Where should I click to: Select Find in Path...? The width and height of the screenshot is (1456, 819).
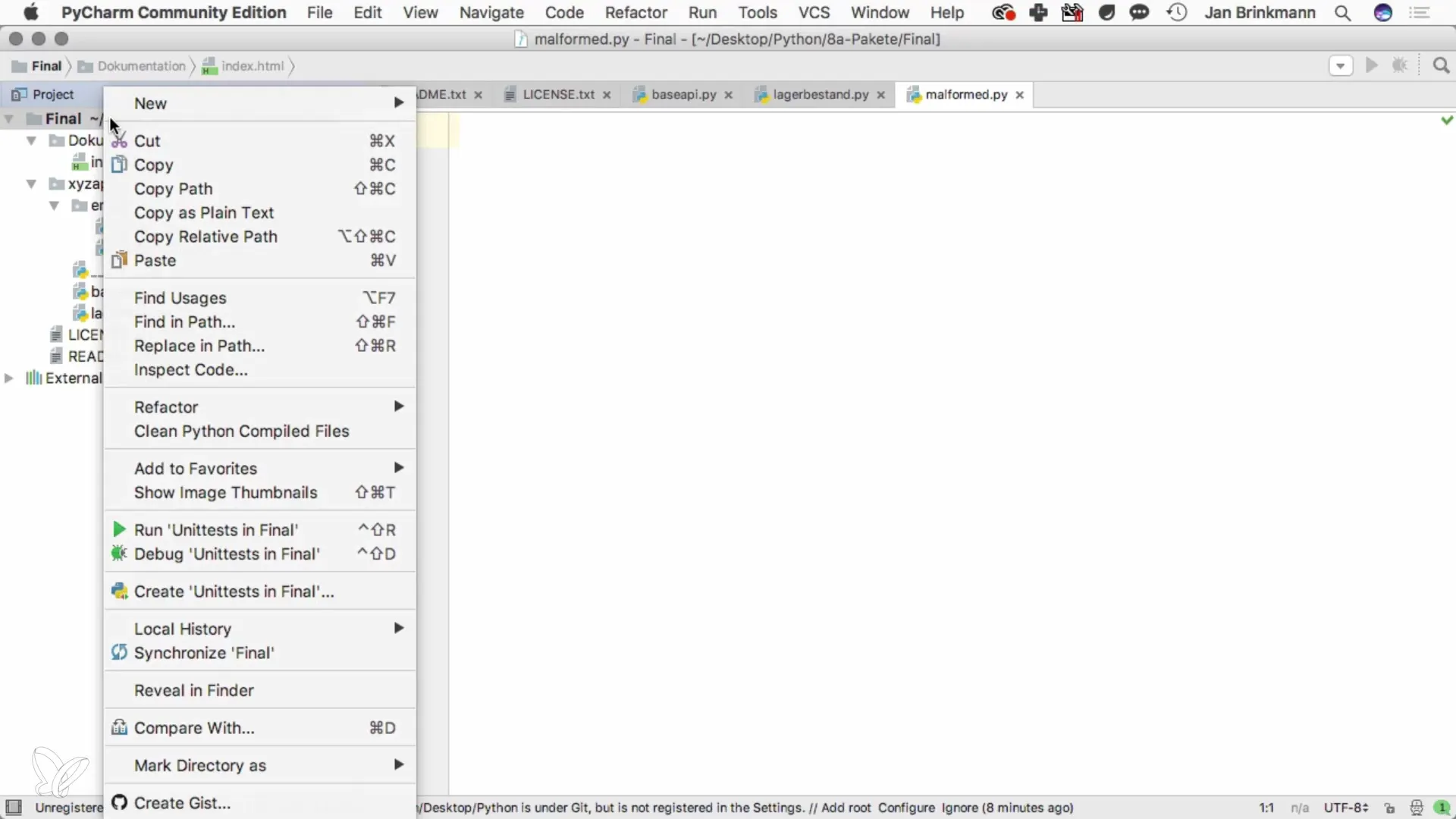(x=260, y=322)
